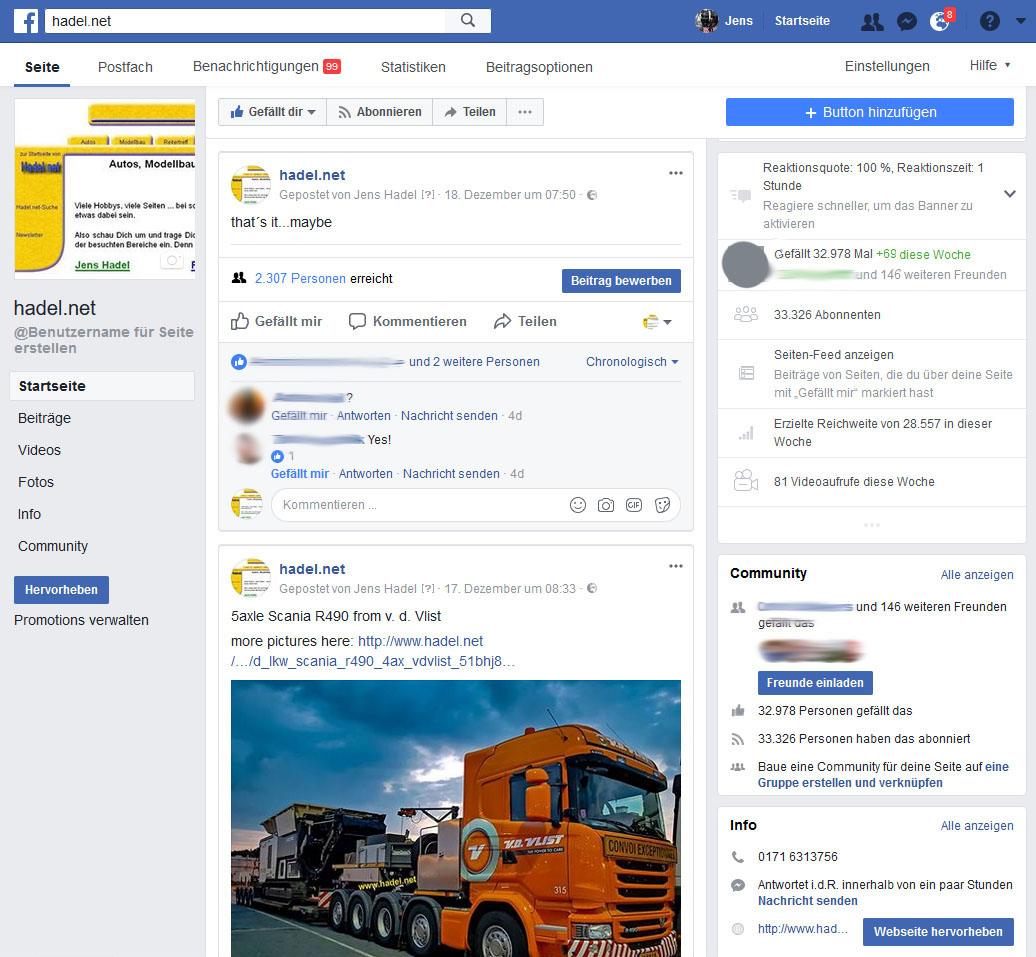The height and width of the screenshot is (957, 1036).
Task: Click Antworten on the Yes! comment
Action: (365, 474)
